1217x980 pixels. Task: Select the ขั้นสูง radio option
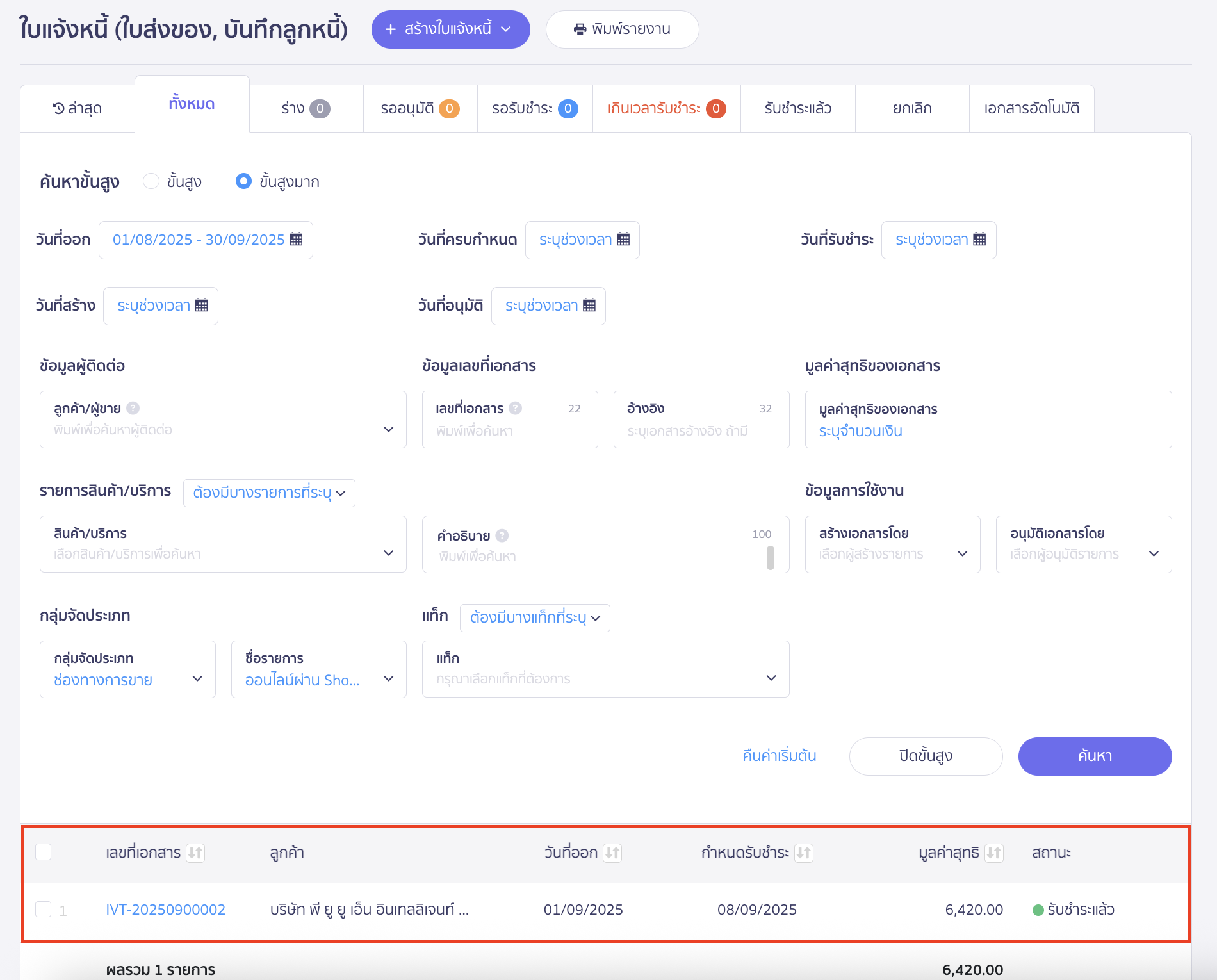[151, 181]
